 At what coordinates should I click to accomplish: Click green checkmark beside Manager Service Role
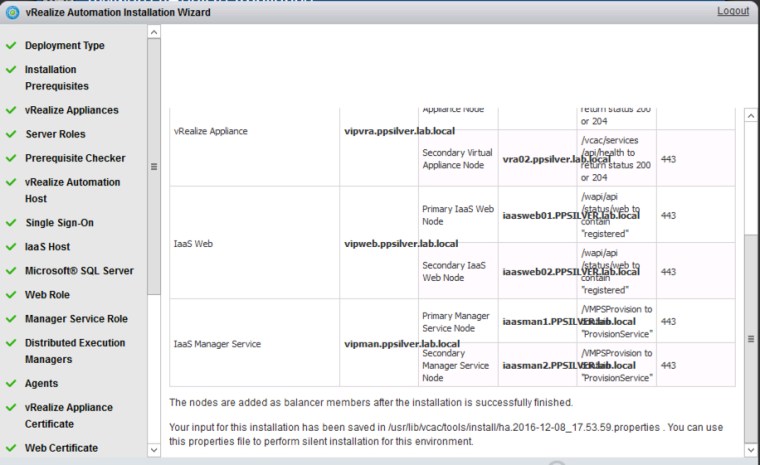coord(11,319)
